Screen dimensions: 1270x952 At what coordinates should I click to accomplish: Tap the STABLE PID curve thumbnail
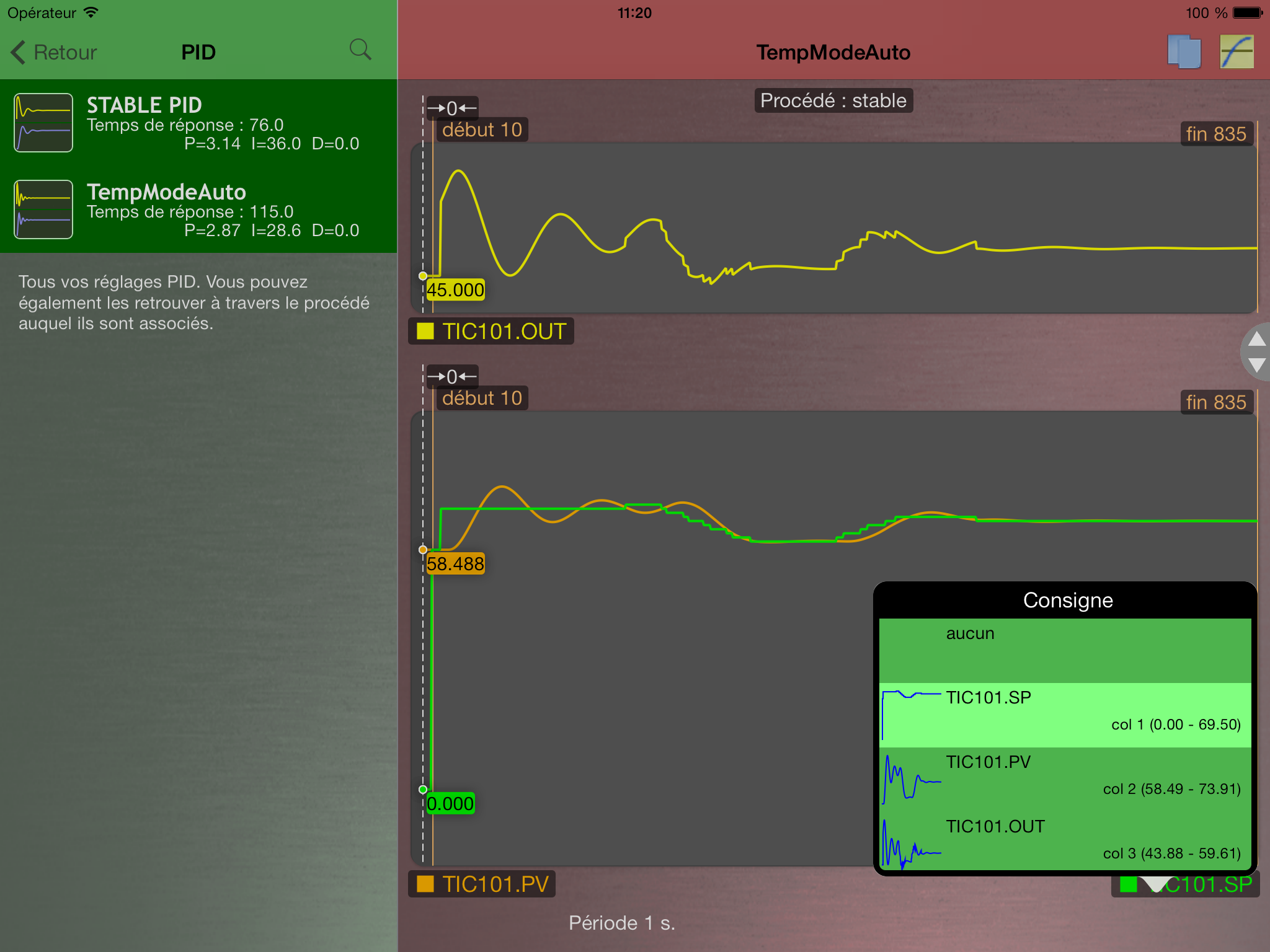[43, 123]
